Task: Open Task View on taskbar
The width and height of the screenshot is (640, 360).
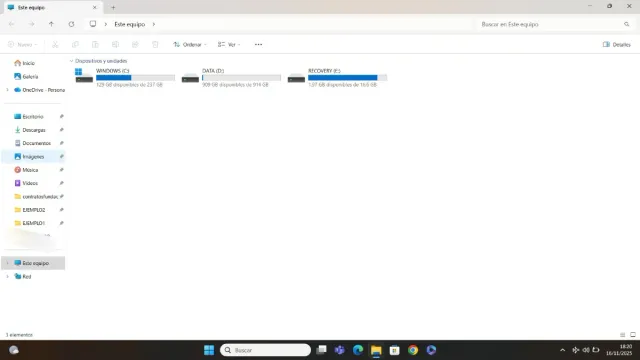Action: pos(322,350)
